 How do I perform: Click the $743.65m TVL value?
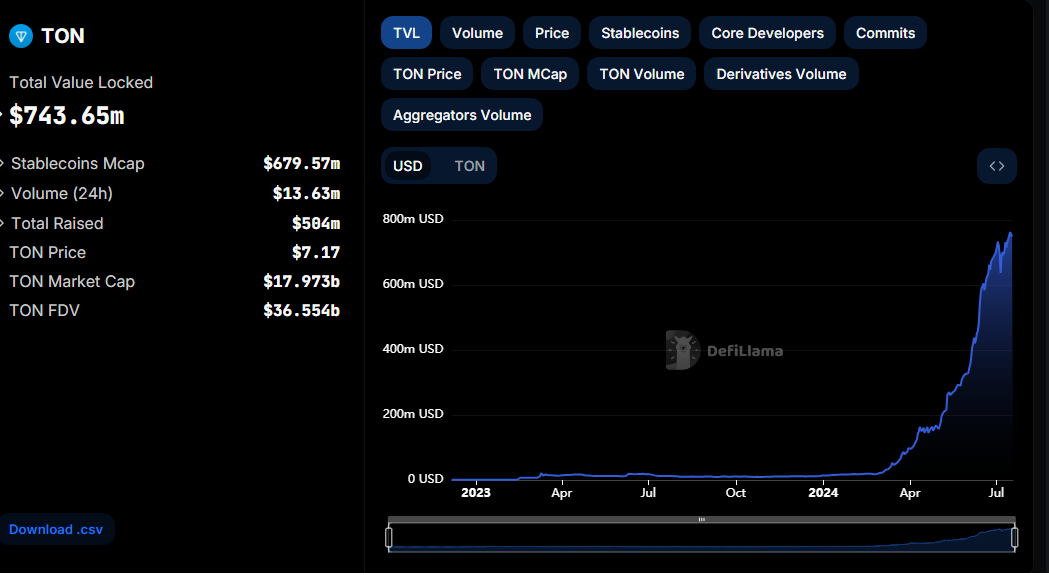67,116
